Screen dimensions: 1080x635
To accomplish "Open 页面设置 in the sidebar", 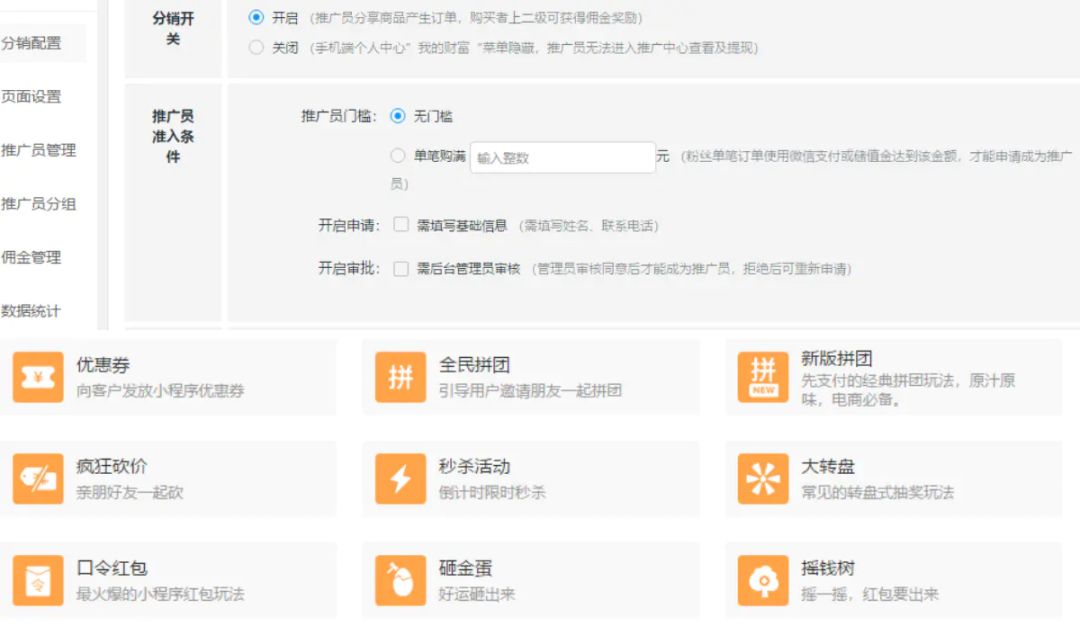I will click(x=31, y=96).
